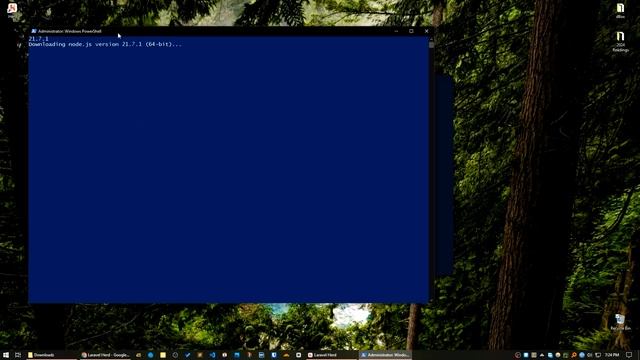Select the Administrator Windows PowerShell taskbar button
This screenshot has width=640, height=360.
(385, 355)
